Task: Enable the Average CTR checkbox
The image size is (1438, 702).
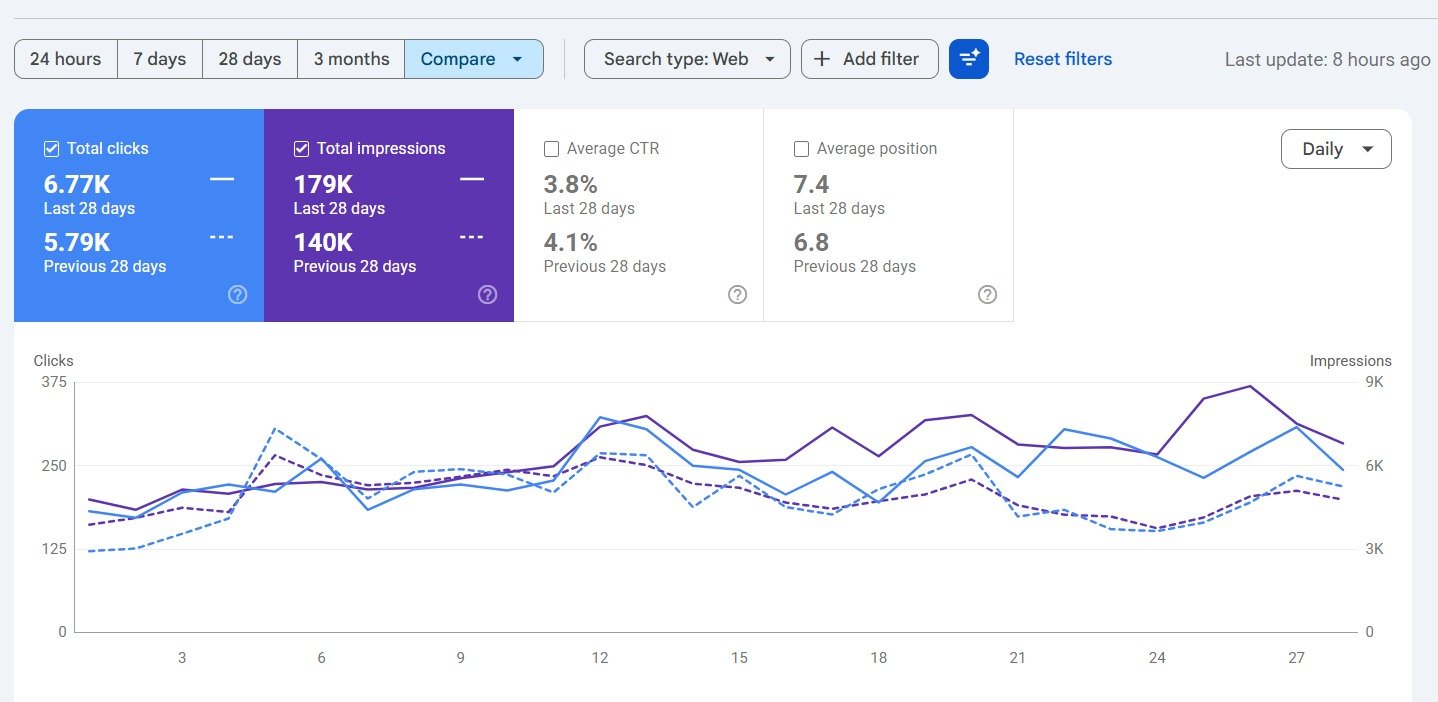Action: click(551, 149)
